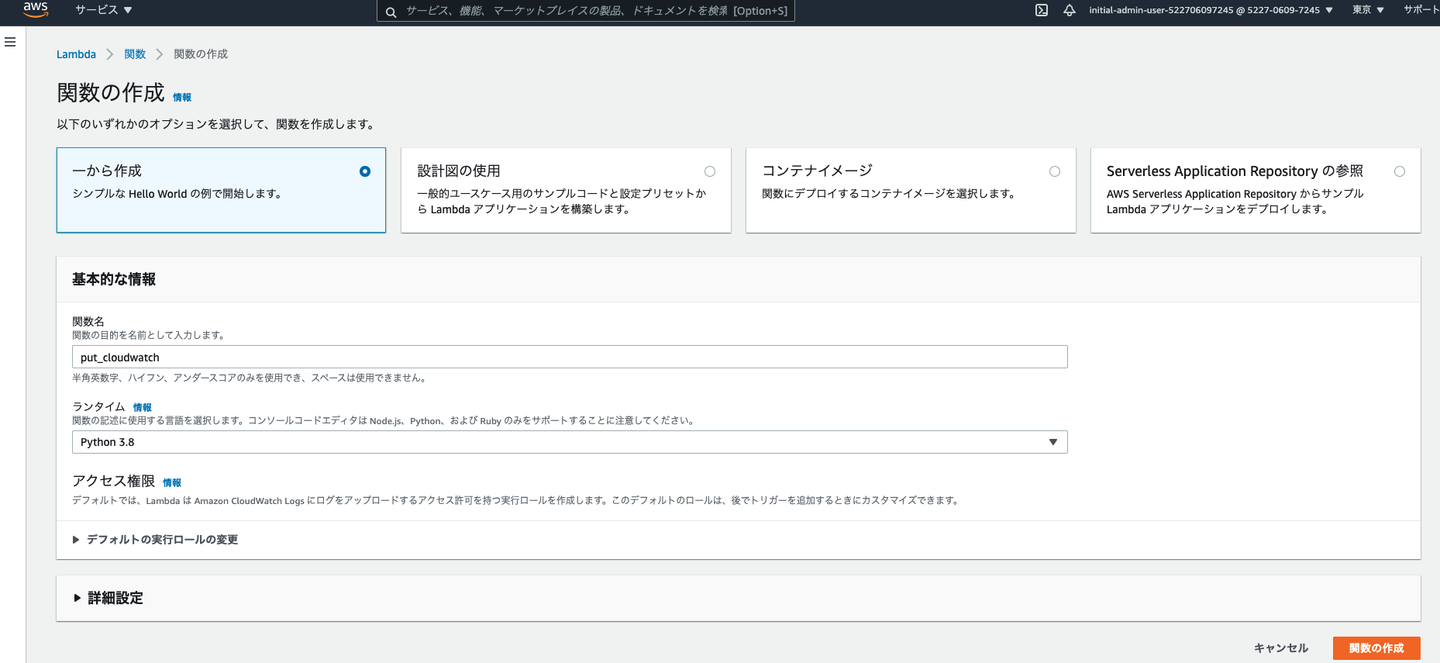The image size is (1440, 663).
Task: Select the 一から作成 radio option
Action: [365, 172]
